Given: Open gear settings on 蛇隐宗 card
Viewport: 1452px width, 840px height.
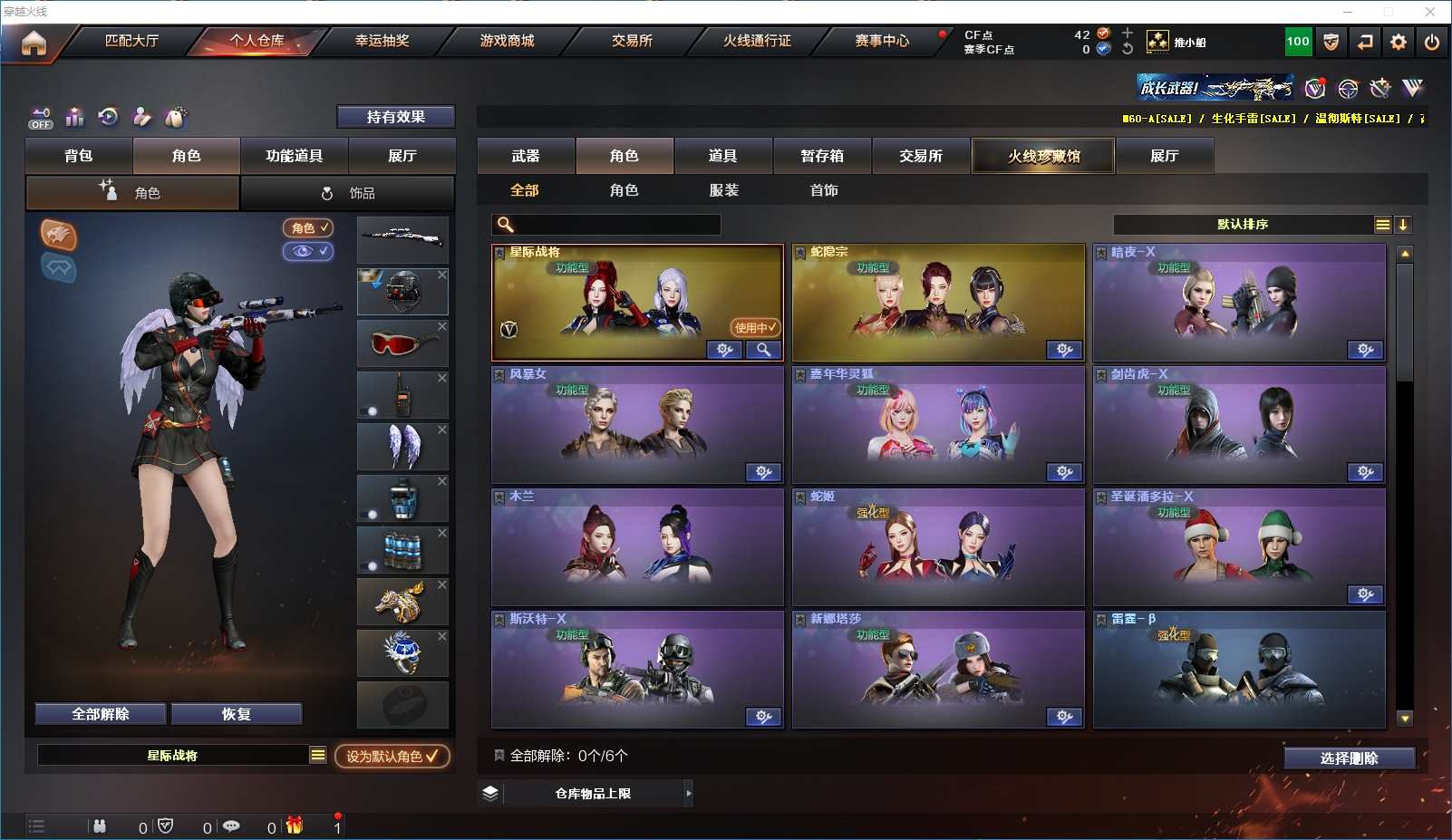Looking at the screenshot, I should (x=1065, y=350).
